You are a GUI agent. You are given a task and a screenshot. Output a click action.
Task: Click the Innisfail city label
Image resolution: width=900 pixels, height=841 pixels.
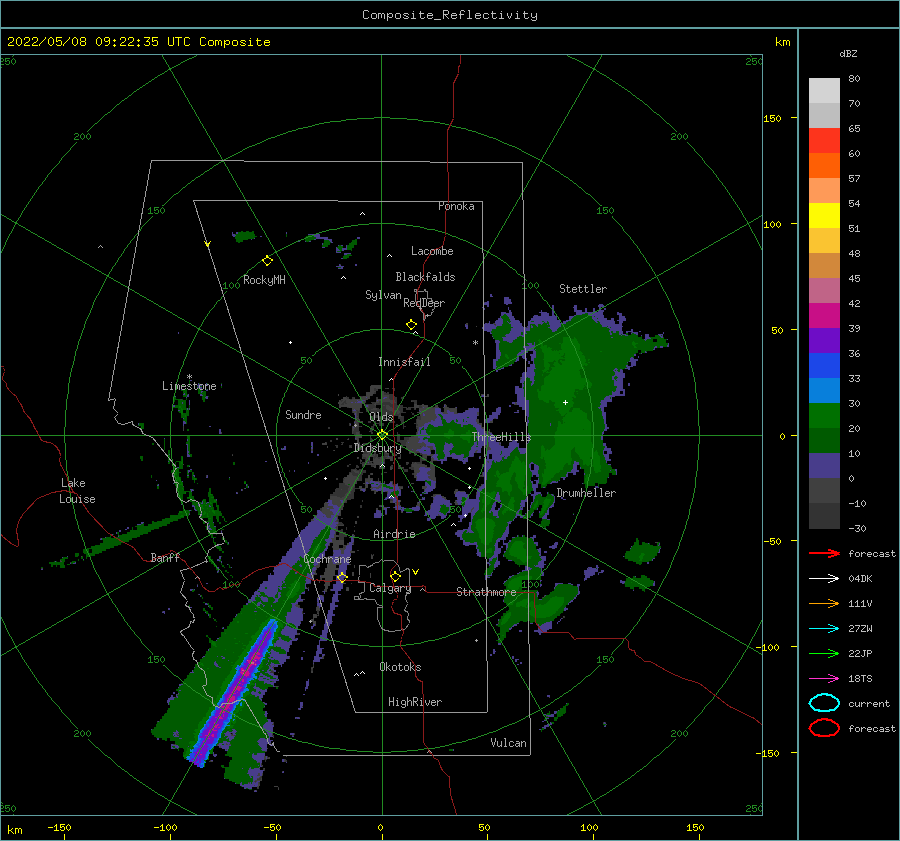click(404, 362)
